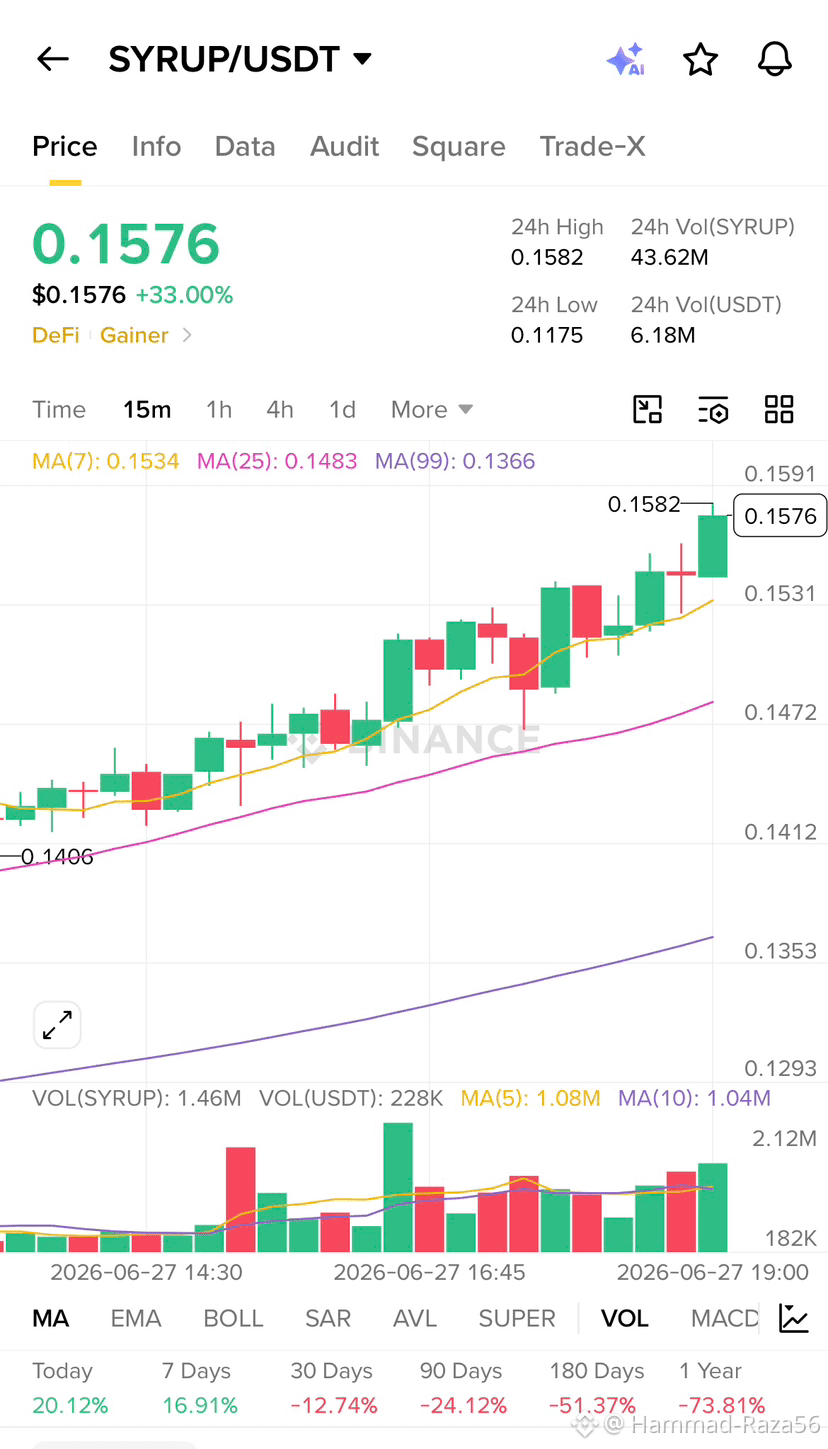Tap the +33.00% change label
Viewport: 828px width, 1449px height.
point(184,295)
